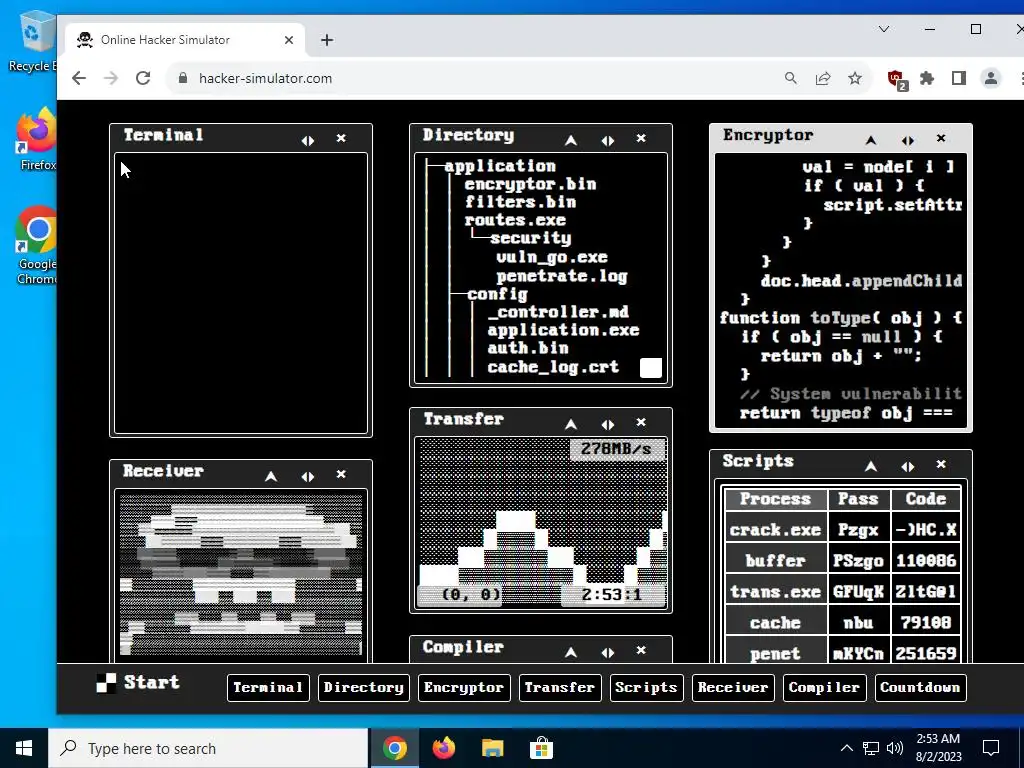The height and width of the screenshot is (768, 1024).
Task: Click the Terminal panel resize arrows icon
Action: tap(308, 140)
